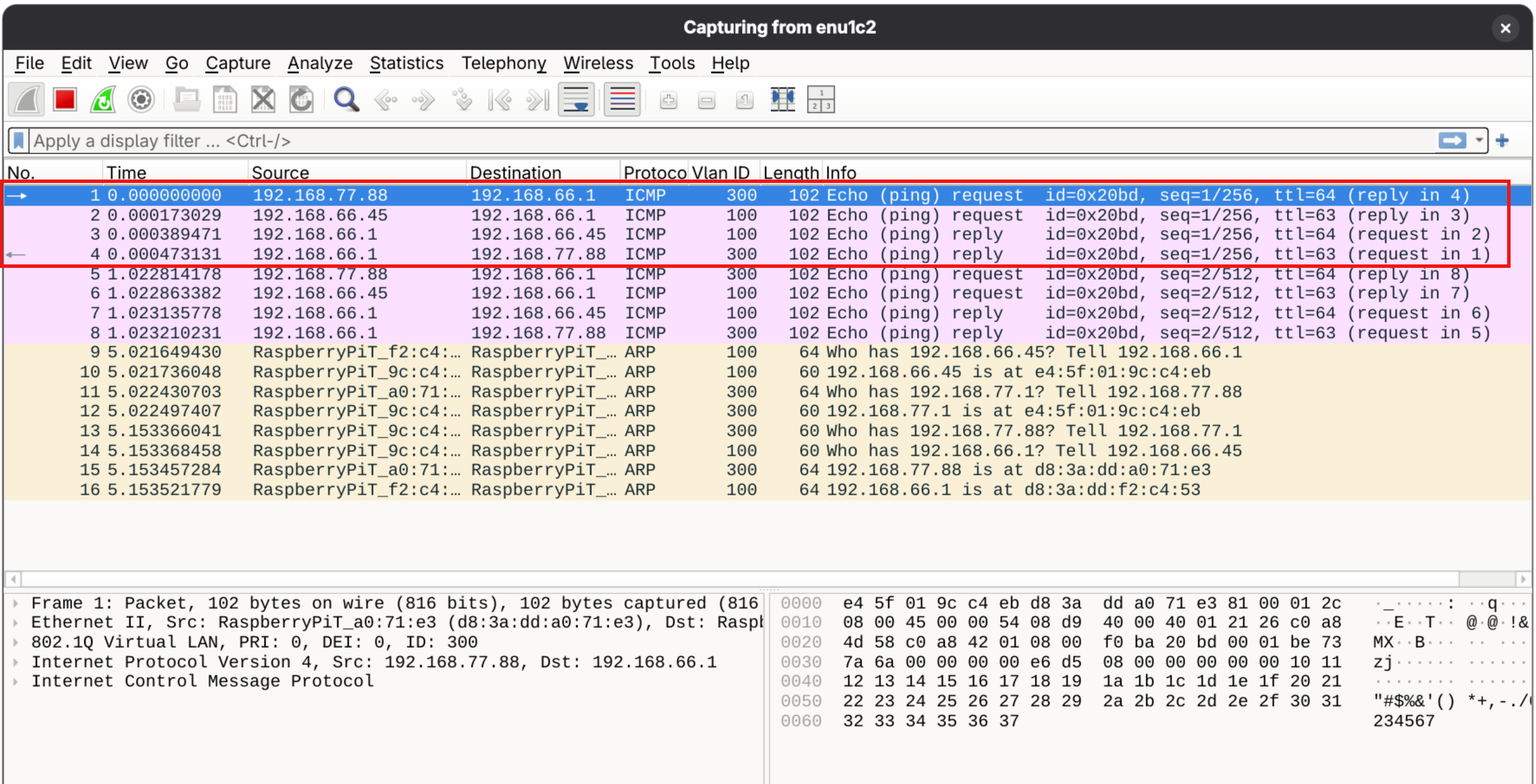Apply display filter arrow button
The height and width of the screenshot is (784, 1536).
coord(1452,141)
